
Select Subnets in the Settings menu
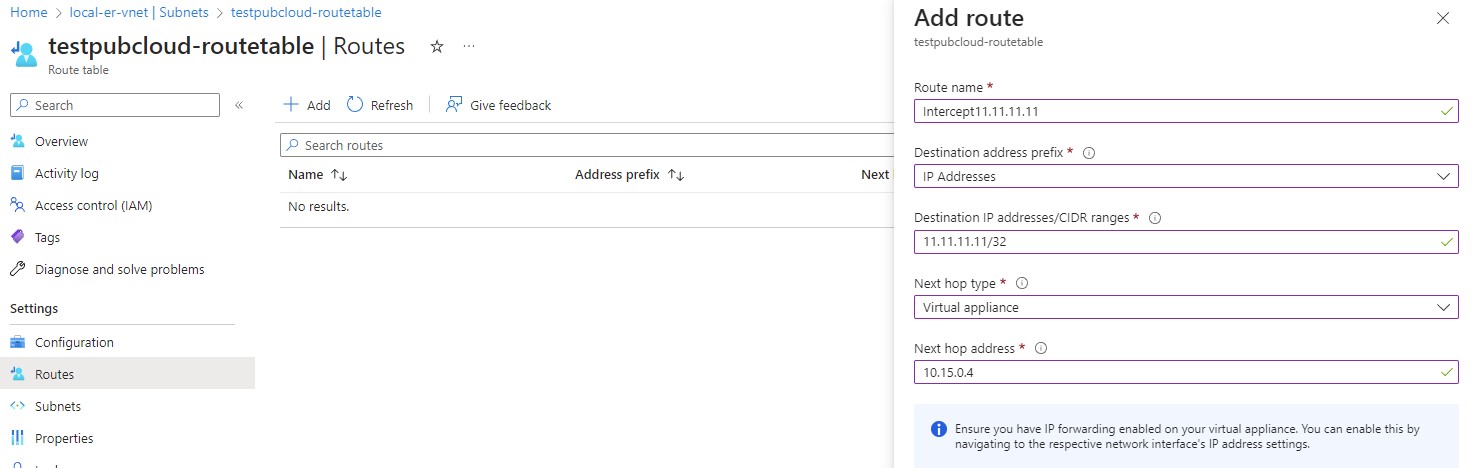coord(57,406)
